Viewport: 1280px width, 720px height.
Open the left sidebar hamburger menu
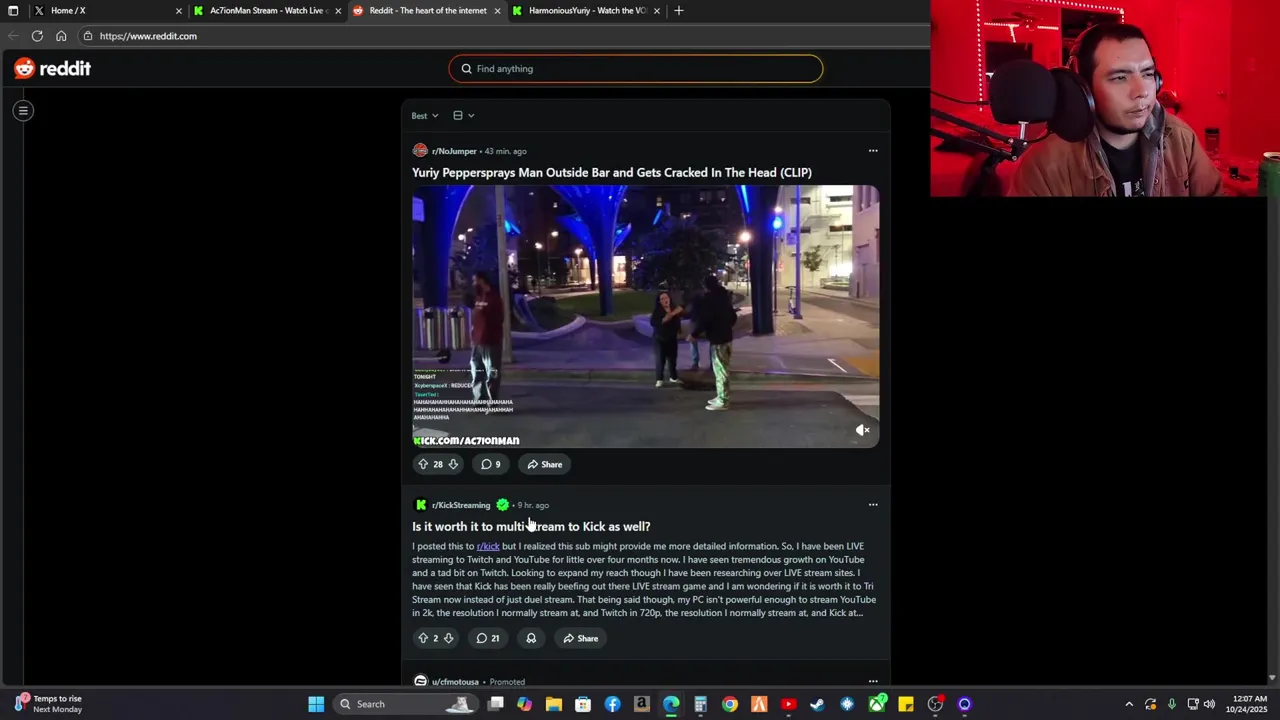(23, 111)
